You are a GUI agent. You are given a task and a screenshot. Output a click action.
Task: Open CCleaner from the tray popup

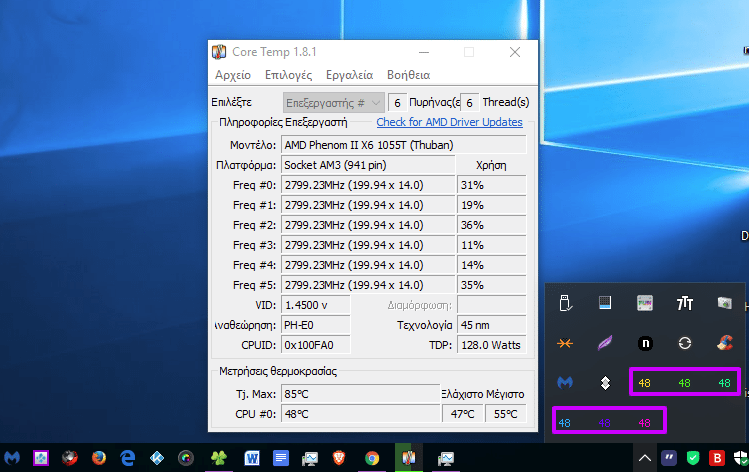coord(725,343)
